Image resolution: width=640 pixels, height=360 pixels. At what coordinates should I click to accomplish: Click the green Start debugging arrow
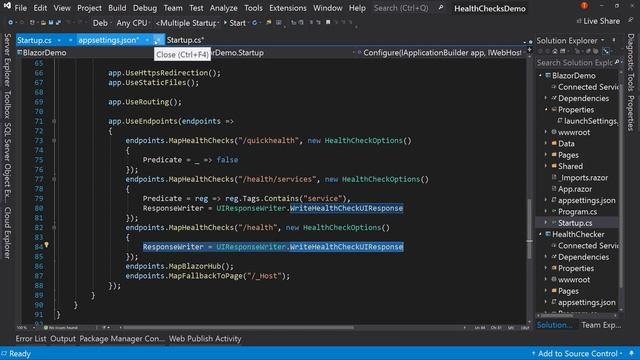(x=225, y=22)
